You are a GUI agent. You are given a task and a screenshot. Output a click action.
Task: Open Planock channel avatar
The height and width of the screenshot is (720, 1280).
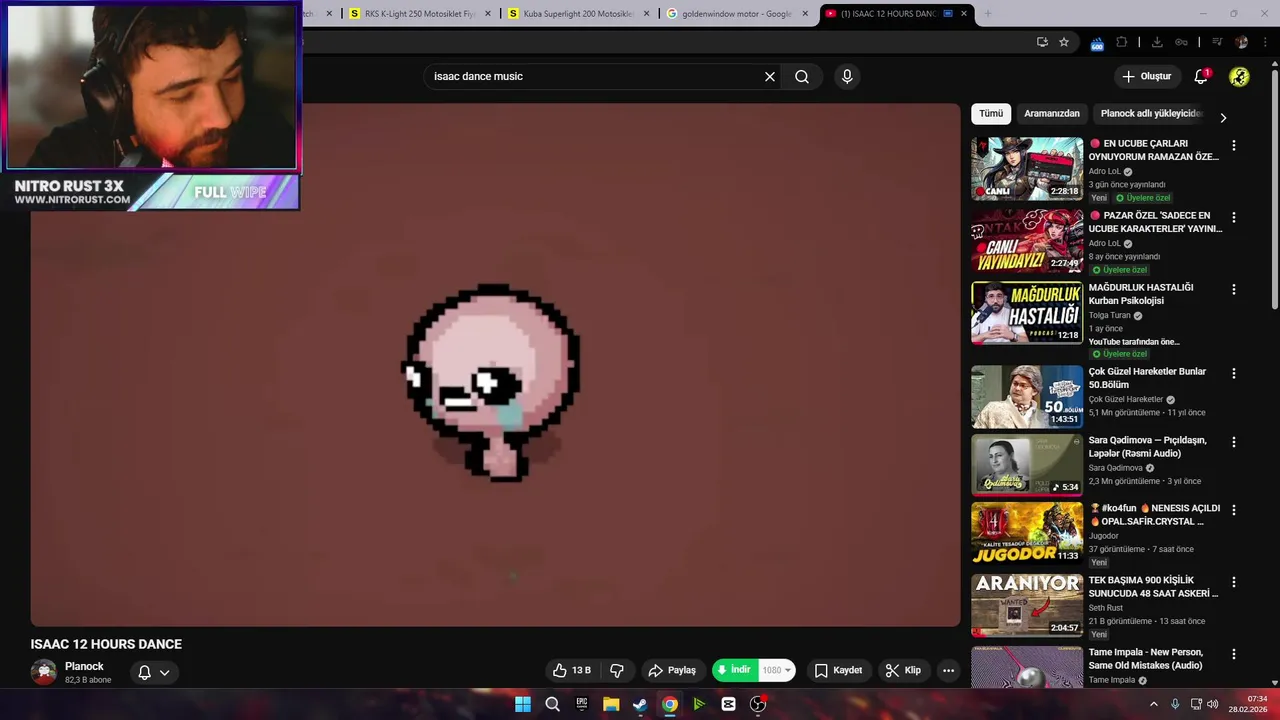[43, 672]
